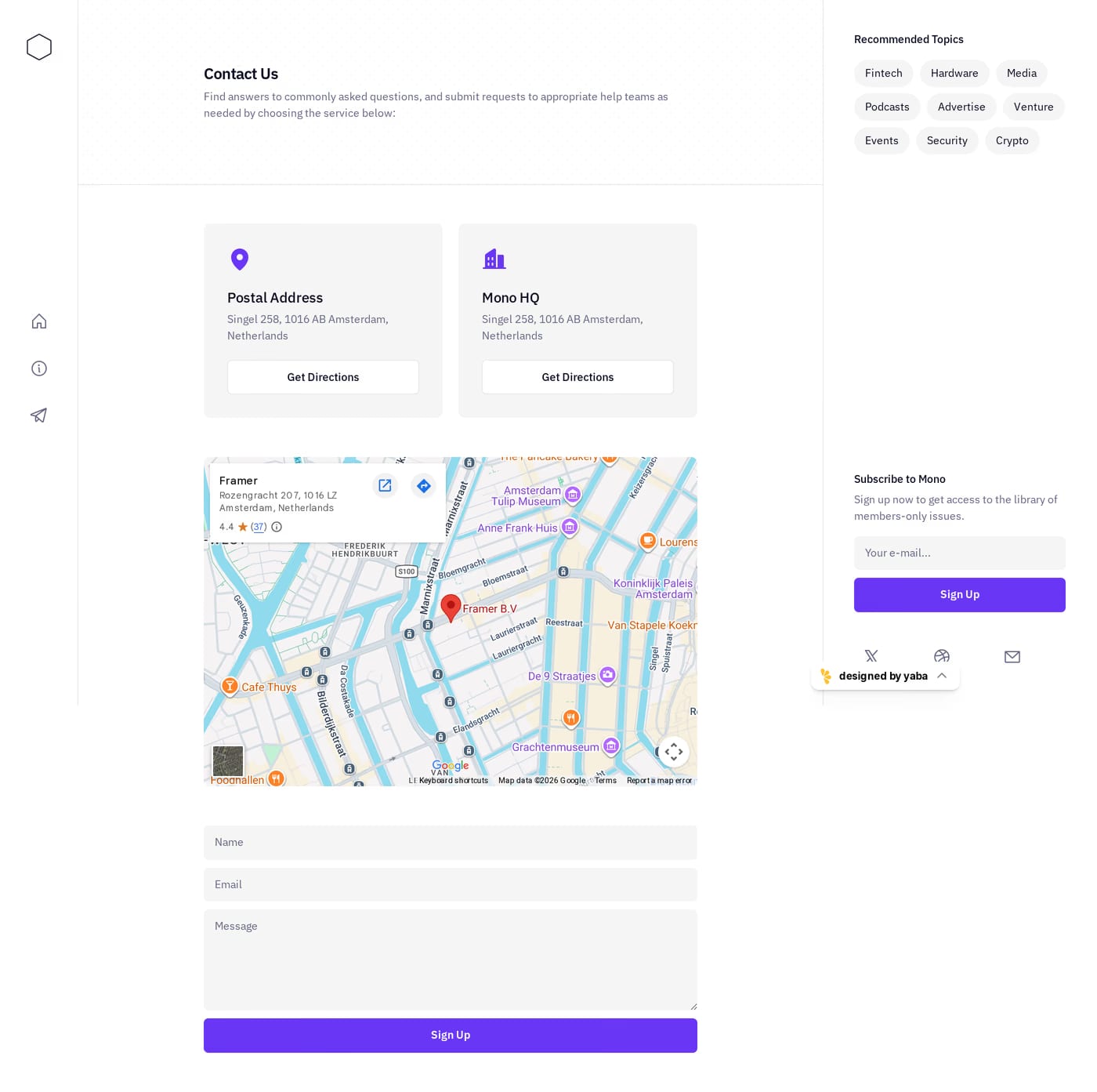
Task: Select the Media topic tag
Action: click(1022, 73)
